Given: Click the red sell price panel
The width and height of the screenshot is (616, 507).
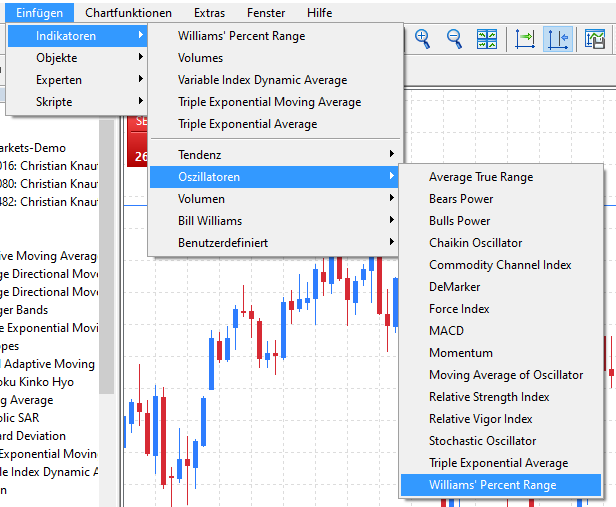Looking at the screenshot, I should coord(138,141).
